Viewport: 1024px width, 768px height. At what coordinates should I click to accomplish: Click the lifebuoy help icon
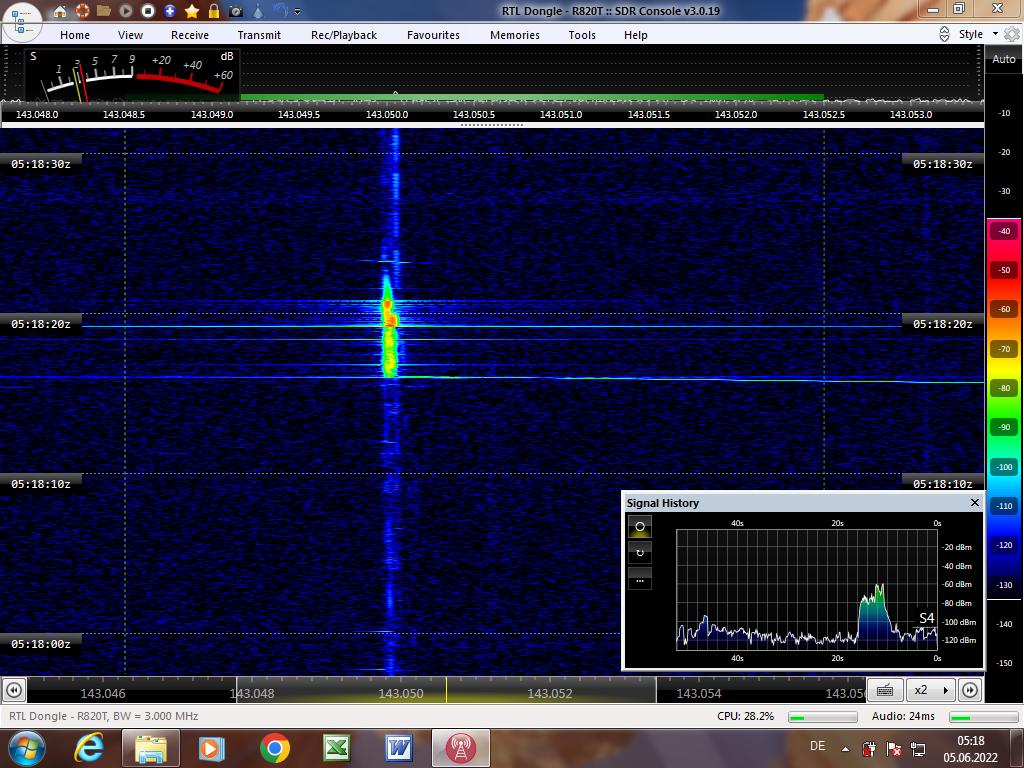pos(82,10)
